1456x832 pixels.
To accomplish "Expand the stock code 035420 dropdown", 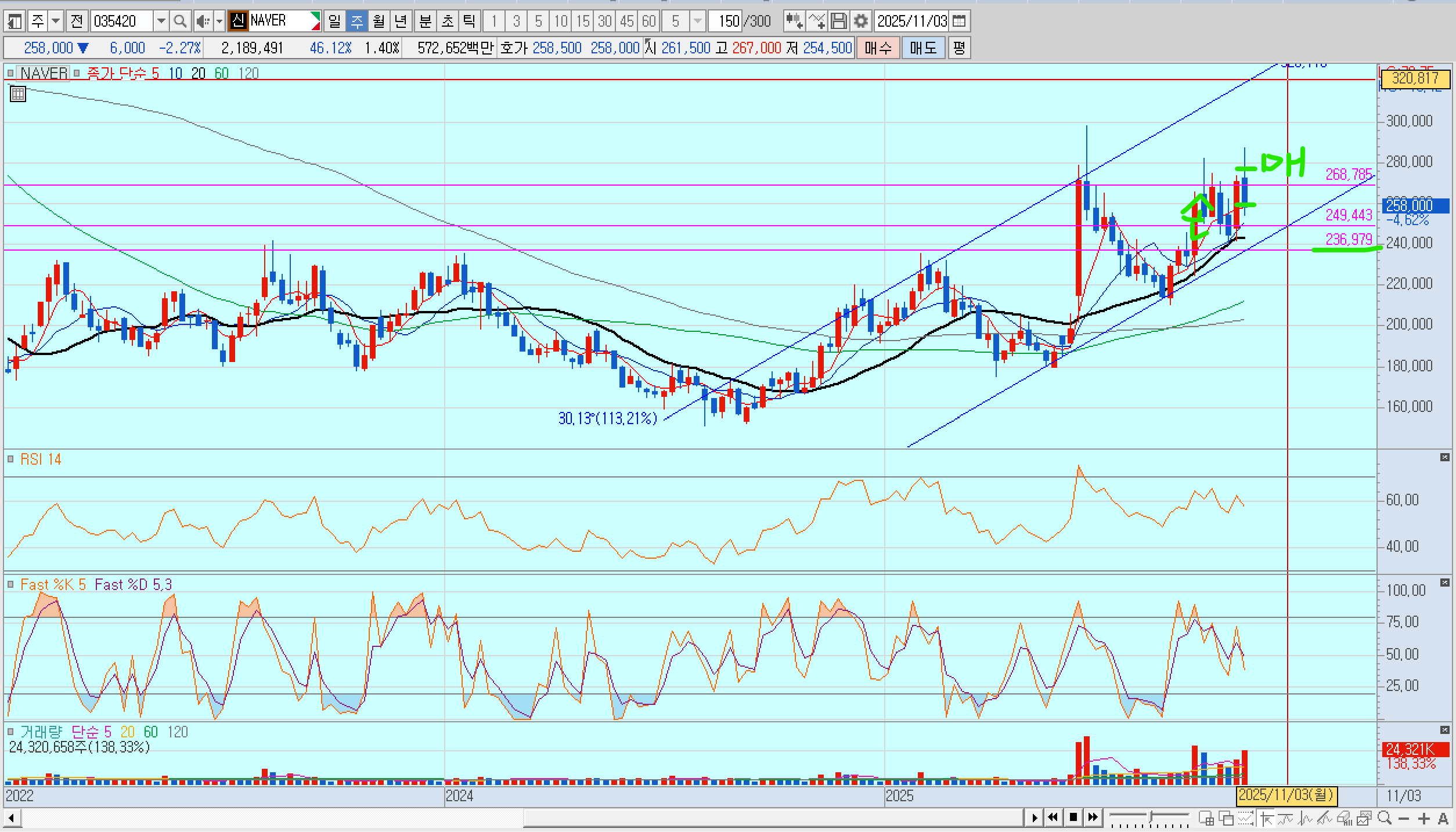I will pos(161,21).
